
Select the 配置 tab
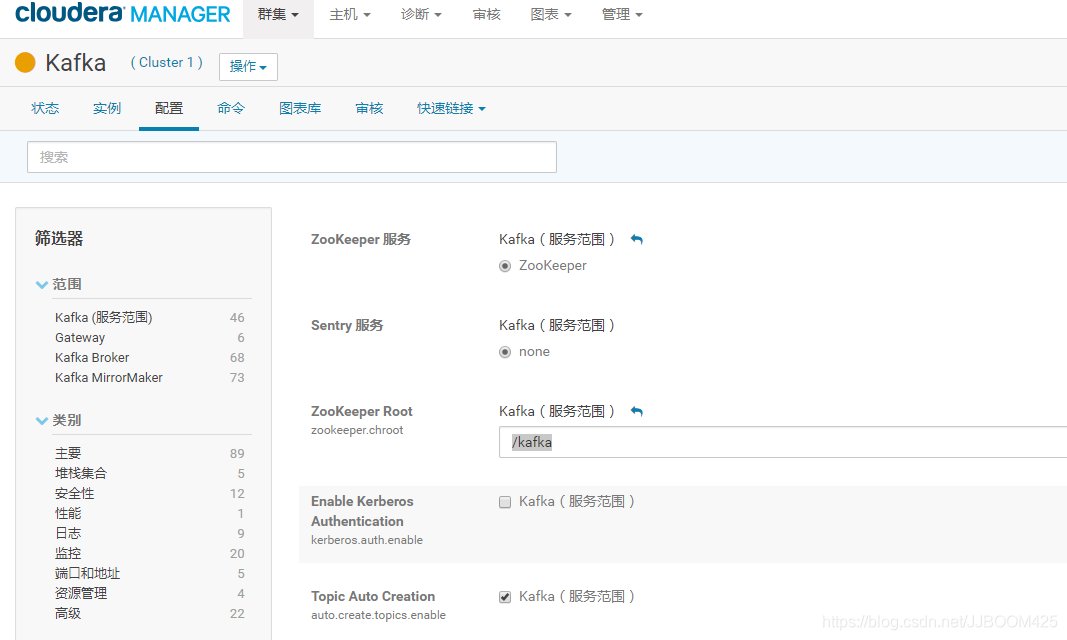pyautogui.click(x=169, y=108)
